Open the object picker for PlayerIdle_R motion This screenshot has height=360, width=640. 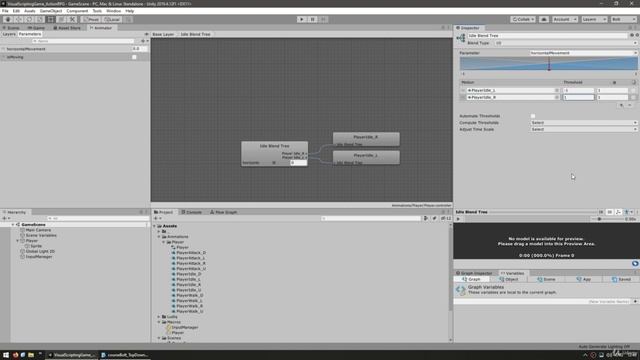pos(557,98)
